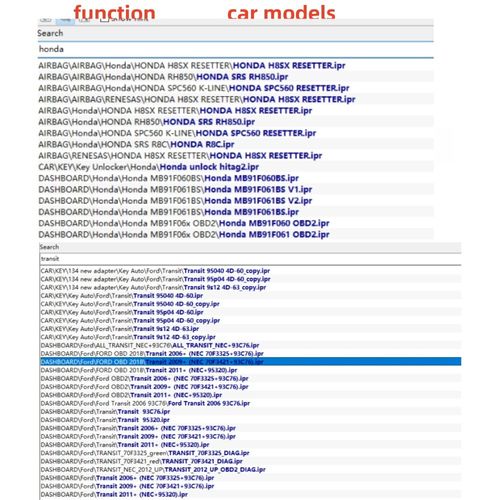Select 134 new adapter Transit 9s12 4D-63_copy row
The image size is (500, 500).
click(250, 287)
